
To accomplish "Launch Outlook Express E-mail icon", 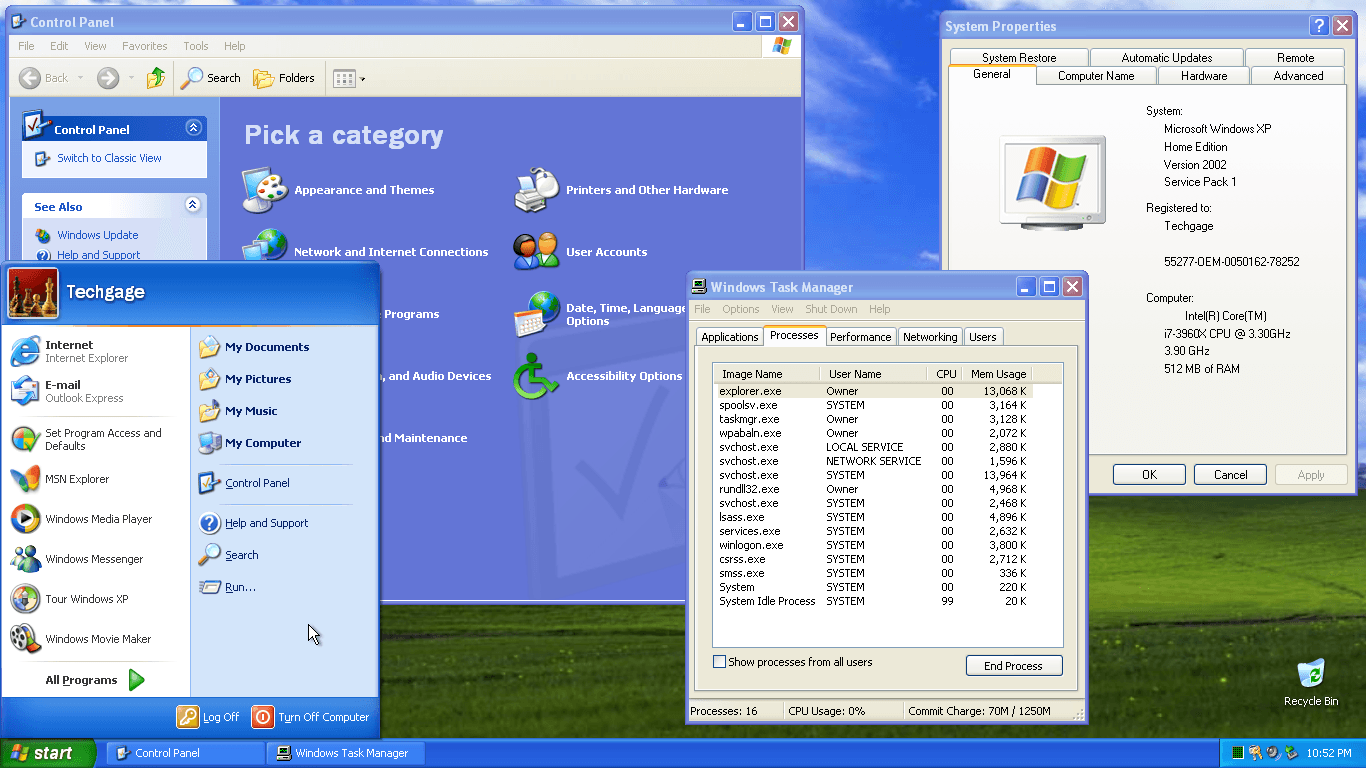I will pyautogui.click(x=25, y=391).
